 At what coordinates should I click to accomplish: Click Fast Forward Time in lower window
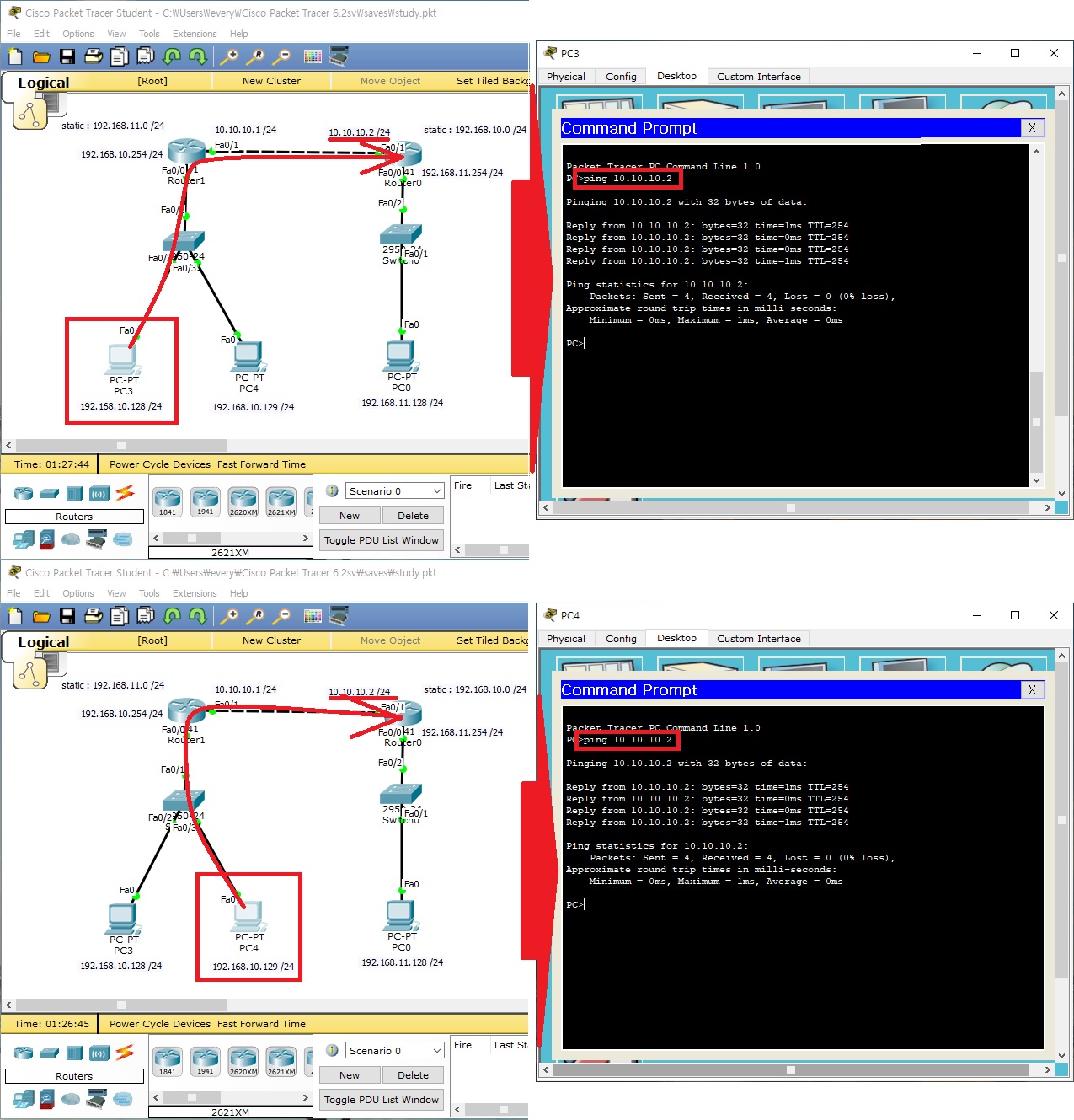[x=261, y=1024]
